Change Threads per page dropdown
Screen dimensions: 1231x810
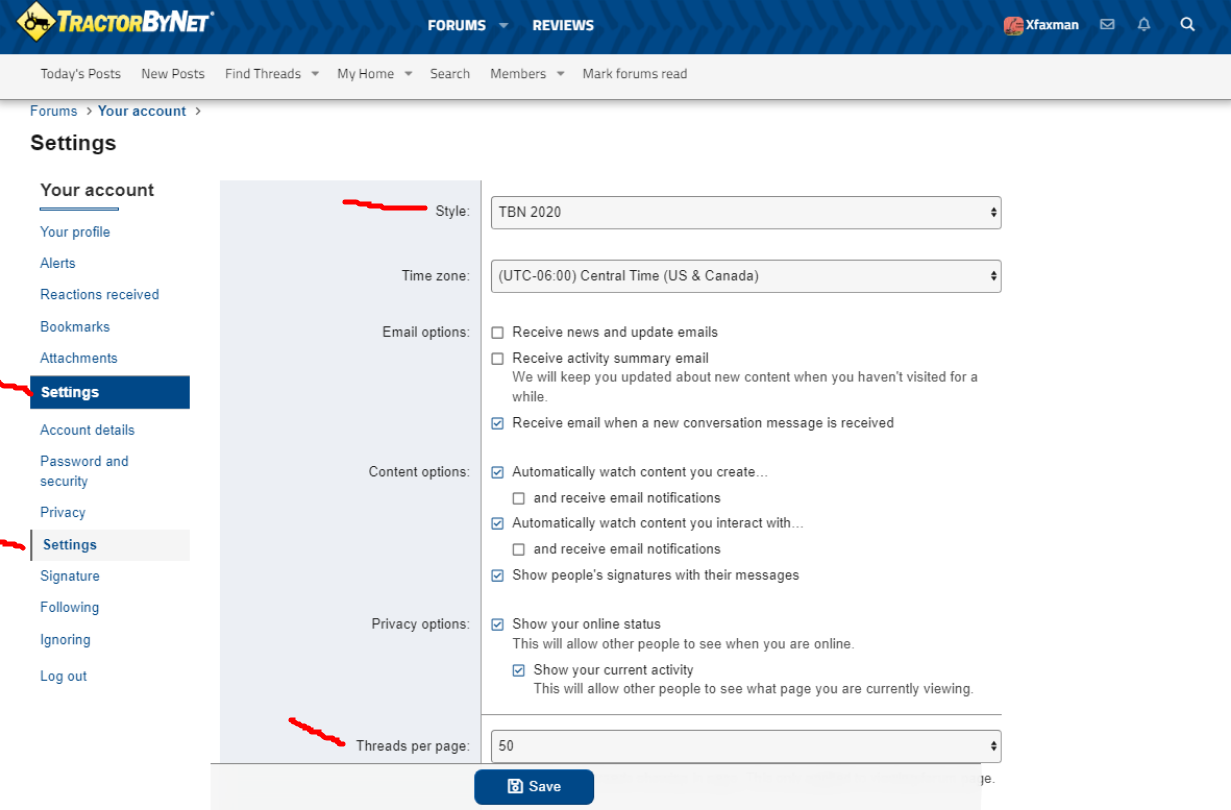click(x=745, y=746)
